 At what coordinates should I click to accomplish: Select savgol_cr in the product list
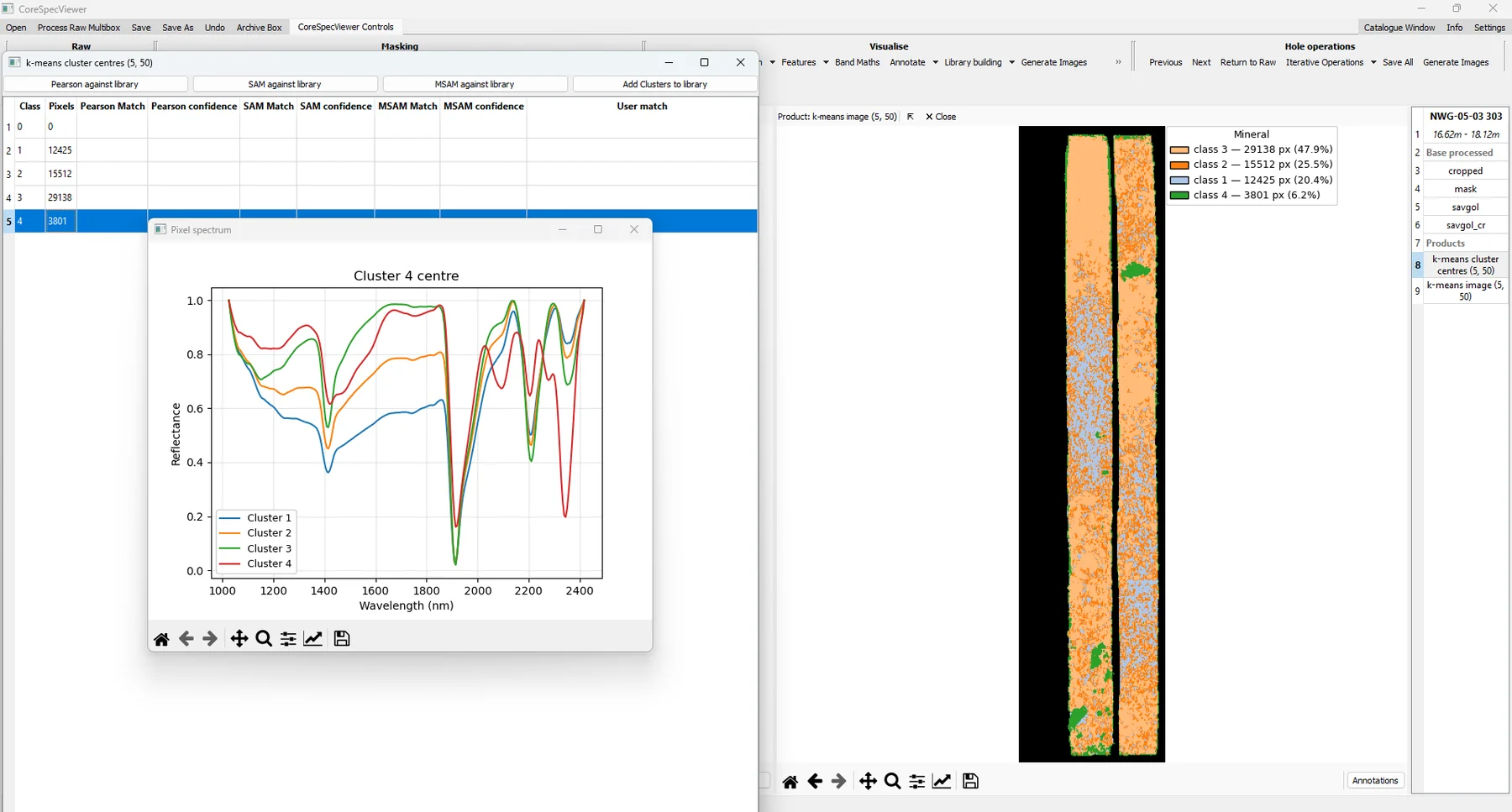point(1465,225)
